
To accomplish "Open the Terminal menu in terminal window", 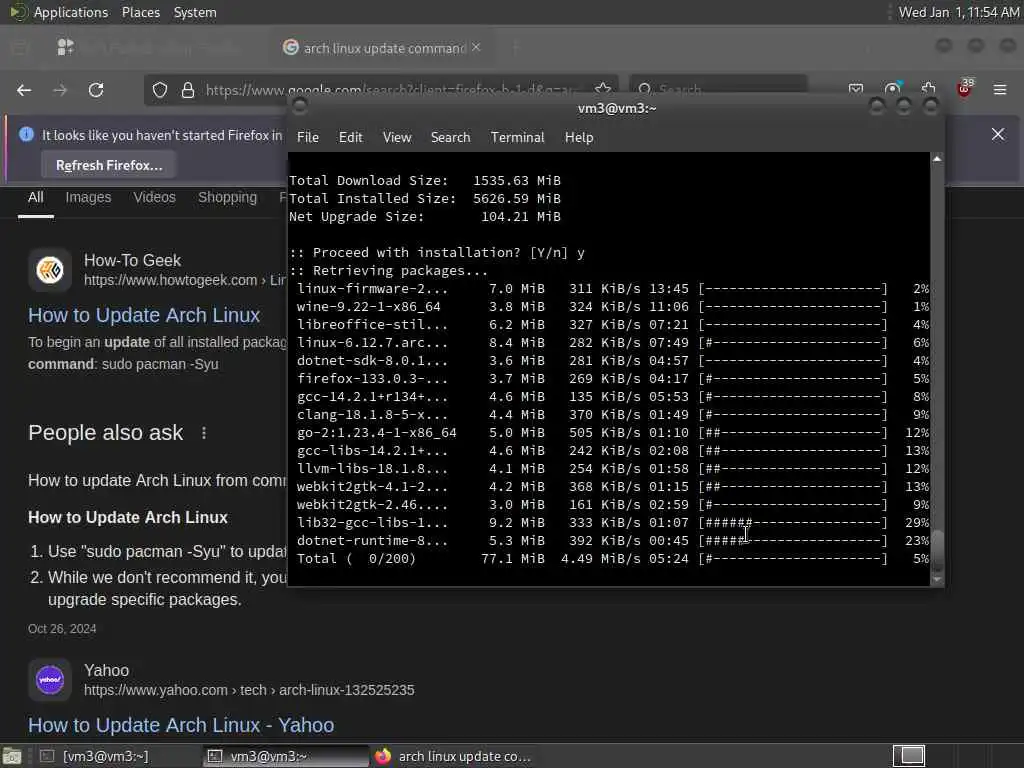I will point(517,137).
